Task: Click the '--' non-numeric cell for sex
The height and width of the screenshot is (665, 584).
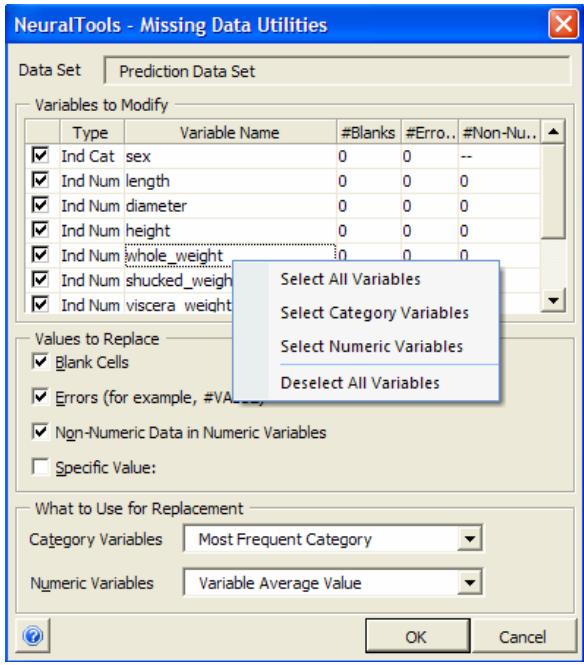Action: 466,156
